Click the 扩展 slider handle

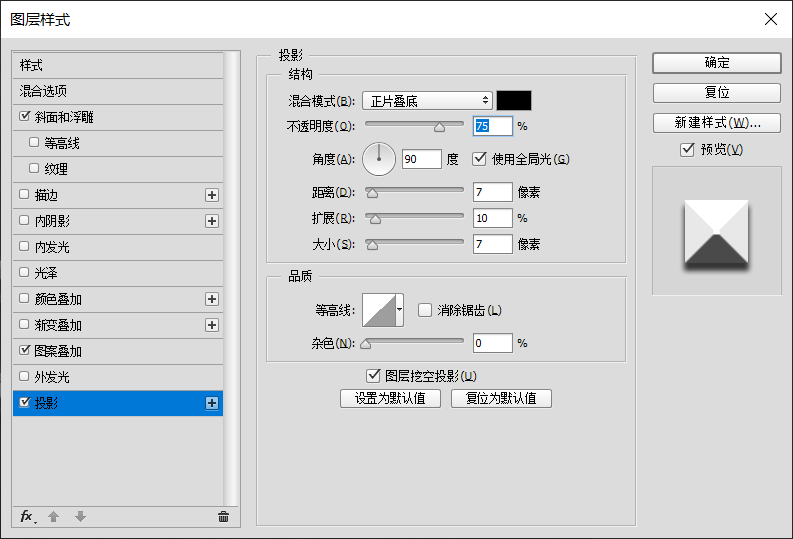[x=375, y=219]
